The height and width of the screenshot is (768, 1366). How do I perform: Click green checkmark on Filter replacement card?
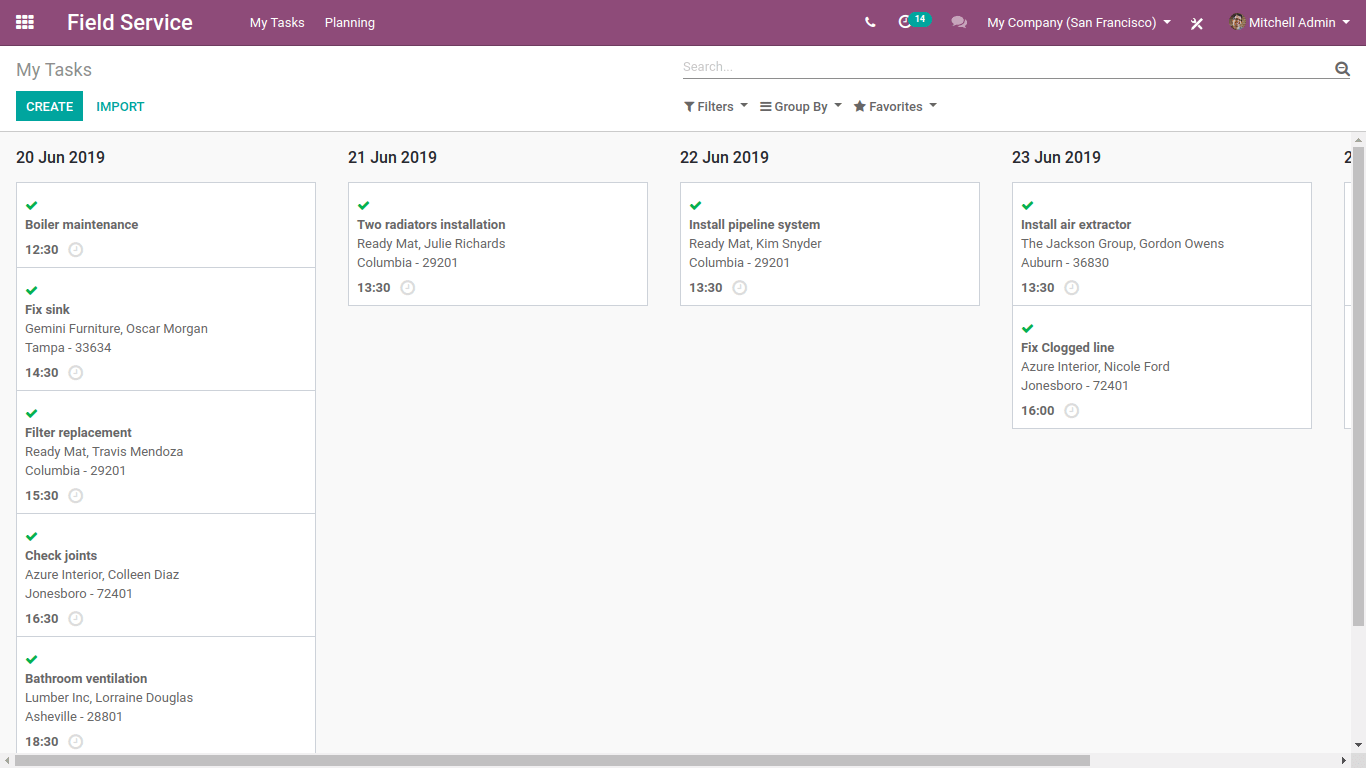coord(32,413)
